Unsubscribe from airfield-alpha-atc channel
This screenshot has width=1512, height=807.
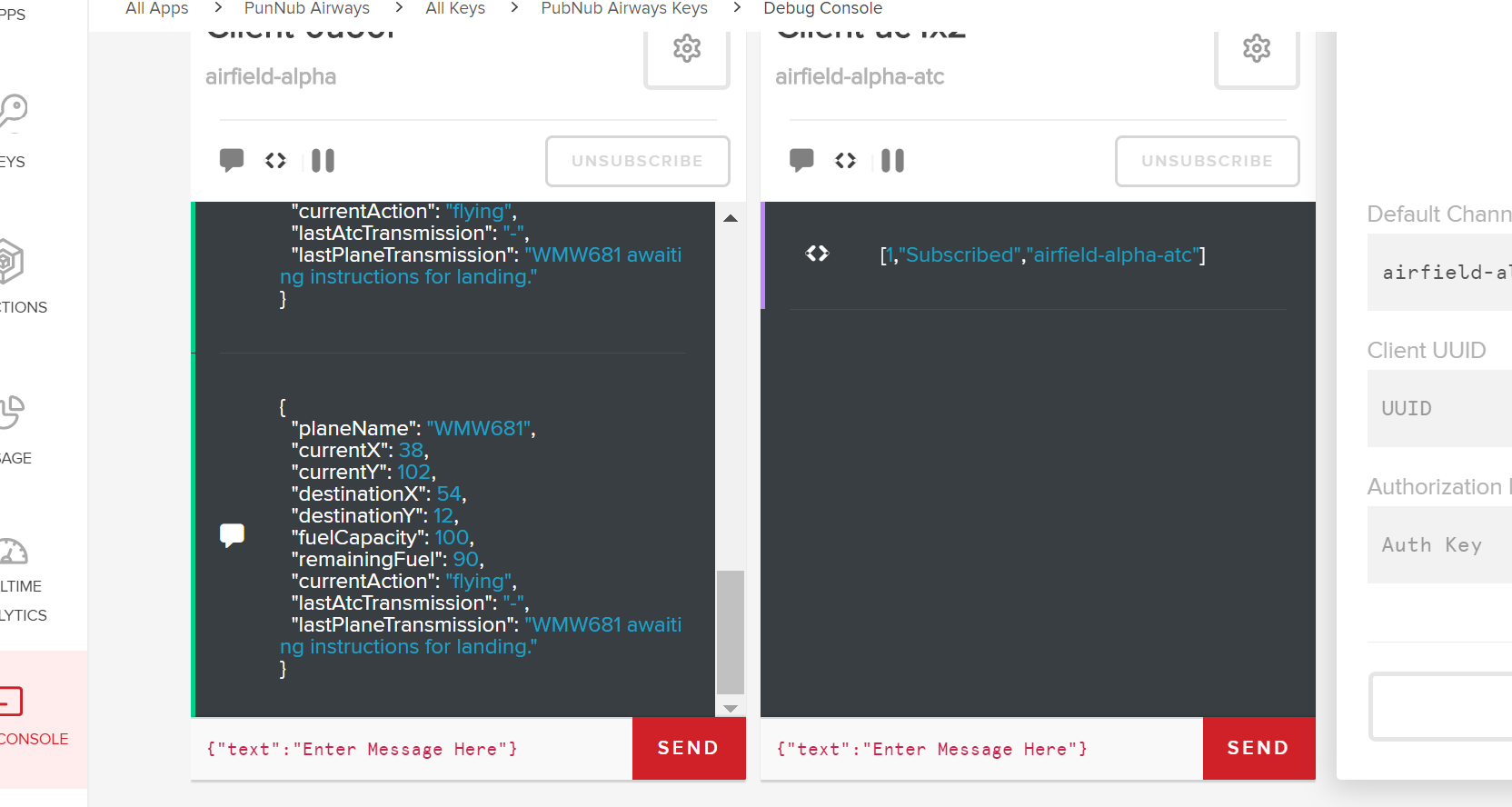point(1207,161)
